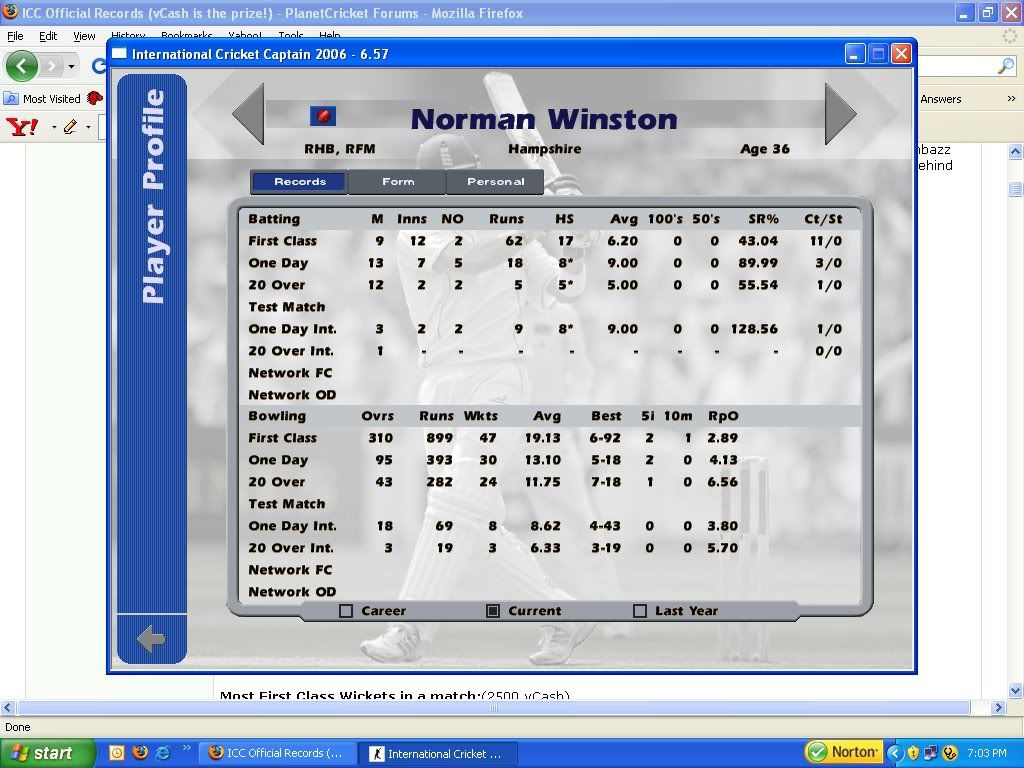Click the game window title bar icon
Screen dimensions: 1024x768
[119, 54]
